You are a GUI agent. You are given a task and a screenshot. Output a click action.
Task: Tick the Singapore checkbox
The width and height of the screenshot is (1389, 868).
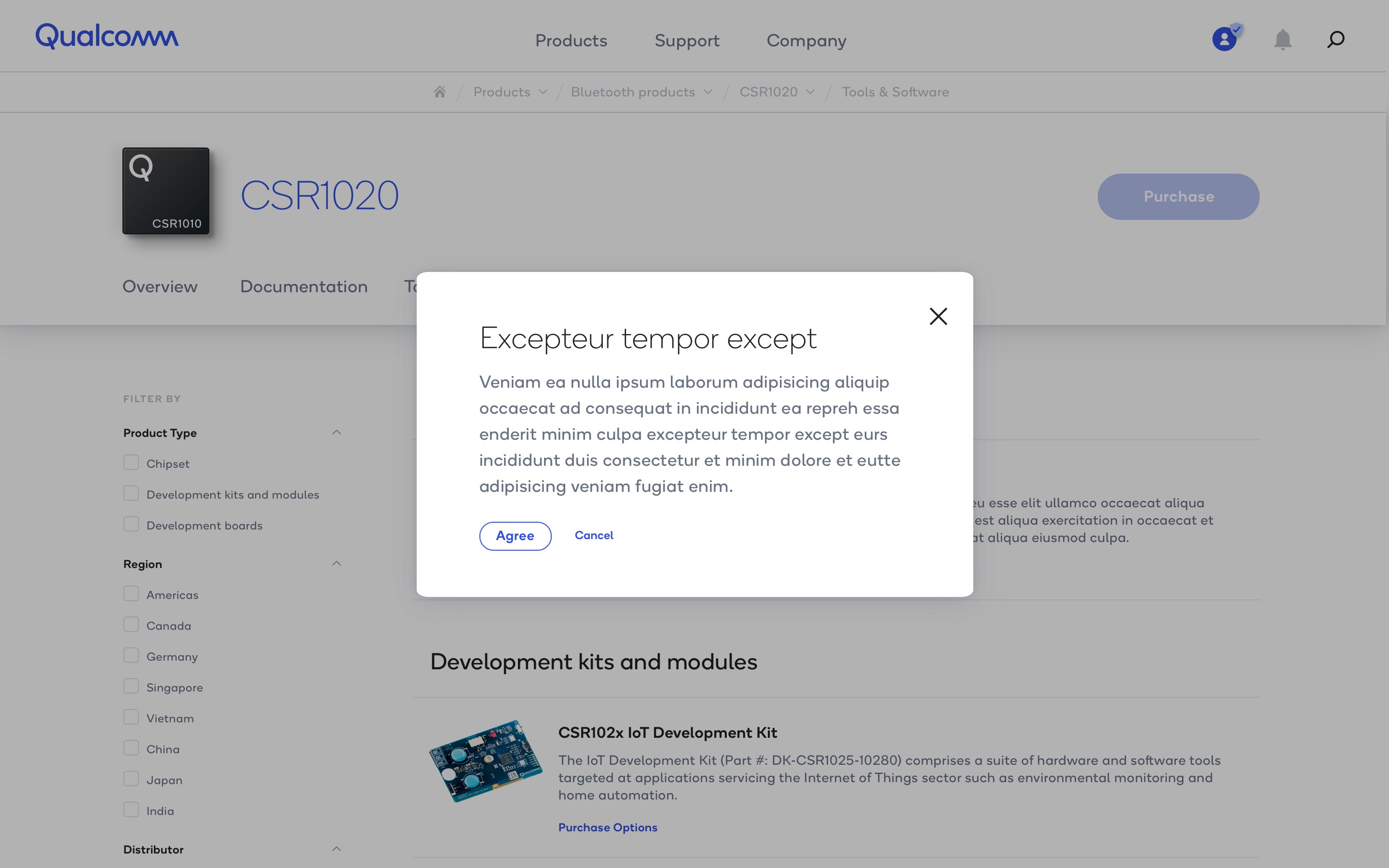(x=132, y=687)
